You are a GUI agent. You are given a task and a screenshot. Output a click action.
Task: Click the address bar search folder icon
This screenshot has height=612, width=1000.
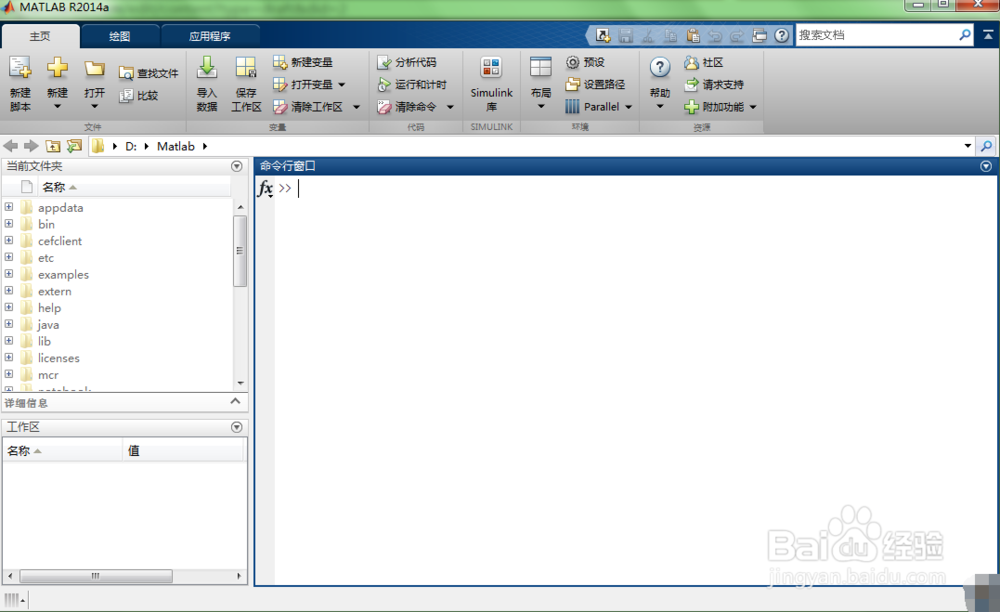tap(986, 146)
